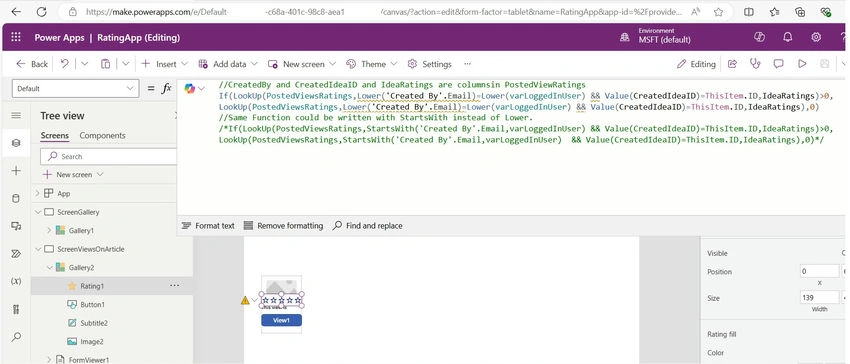Click the more options ellipsis in toolbar
The width and height of the screenshot is (850, 364).
(x=467, y=64)
